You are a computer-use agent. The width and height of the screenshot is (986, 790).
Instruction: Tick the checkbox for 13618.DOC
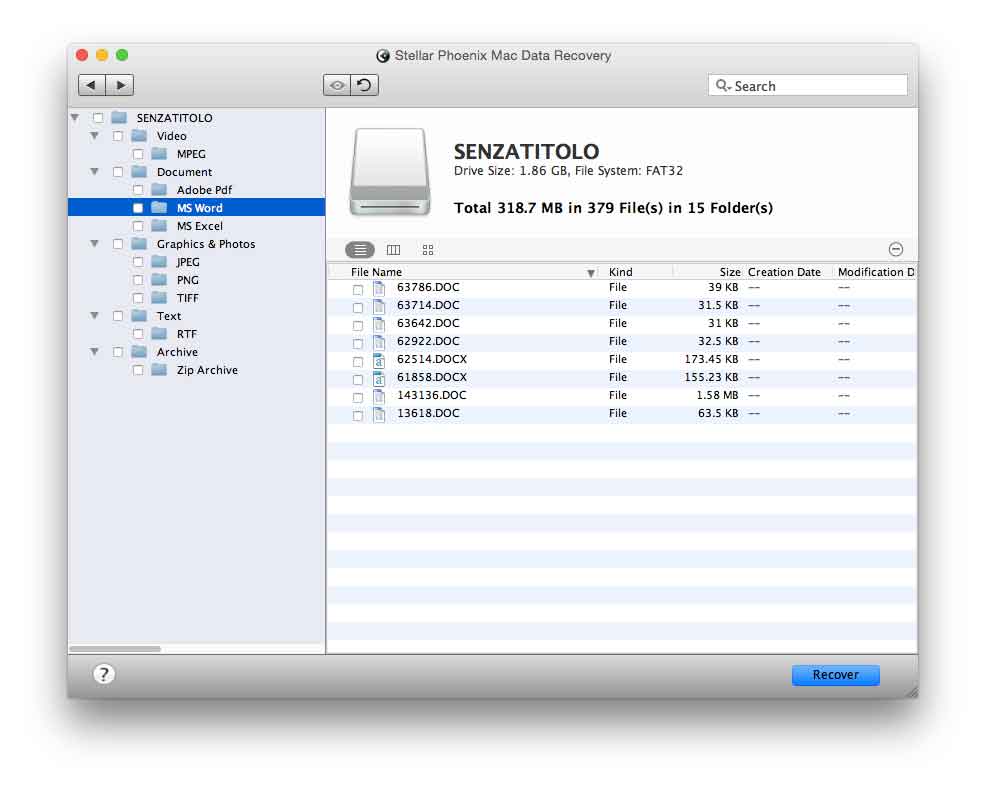358,416
